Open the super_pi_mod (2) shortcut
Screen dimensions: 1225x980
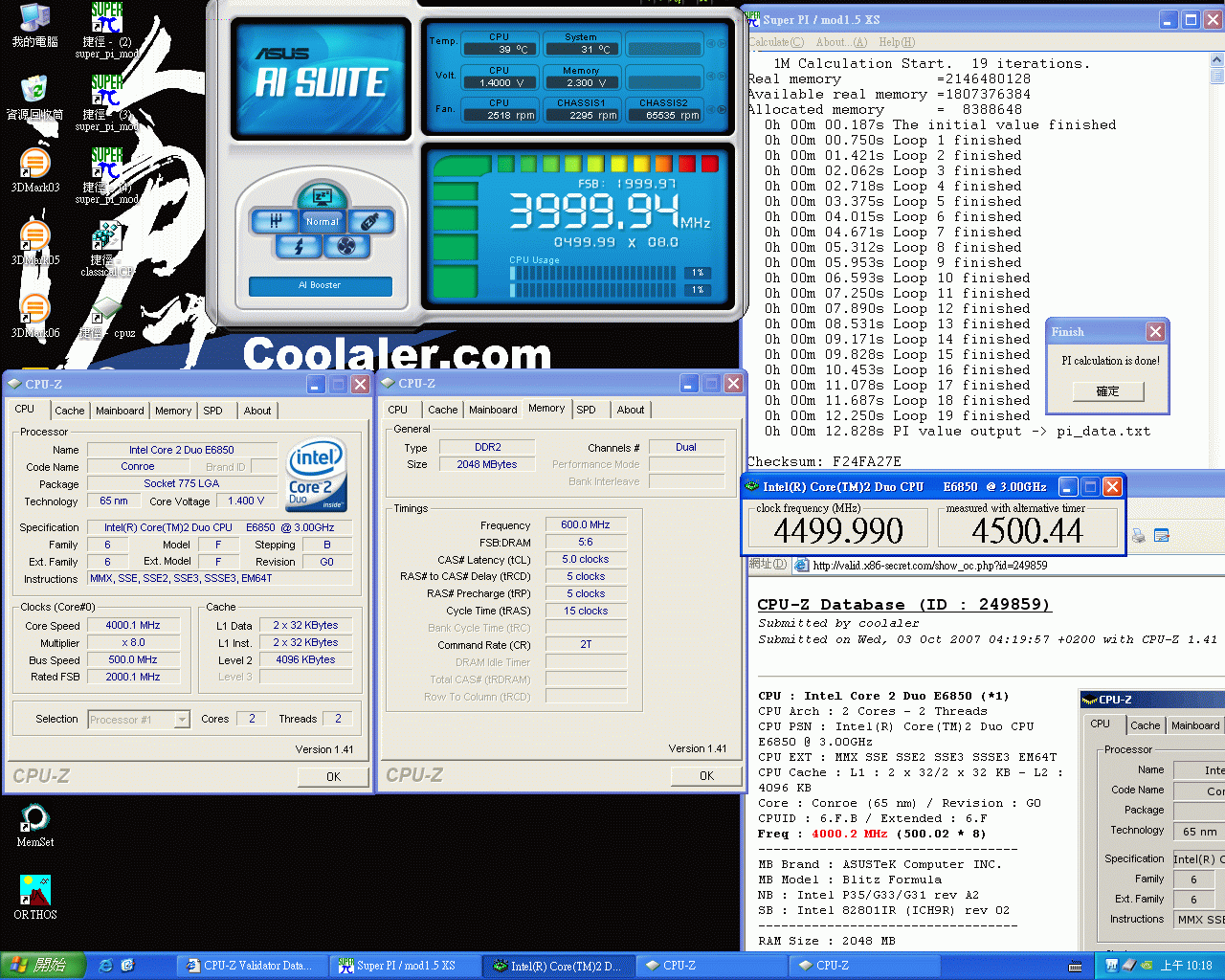click(x=107, y=31)
